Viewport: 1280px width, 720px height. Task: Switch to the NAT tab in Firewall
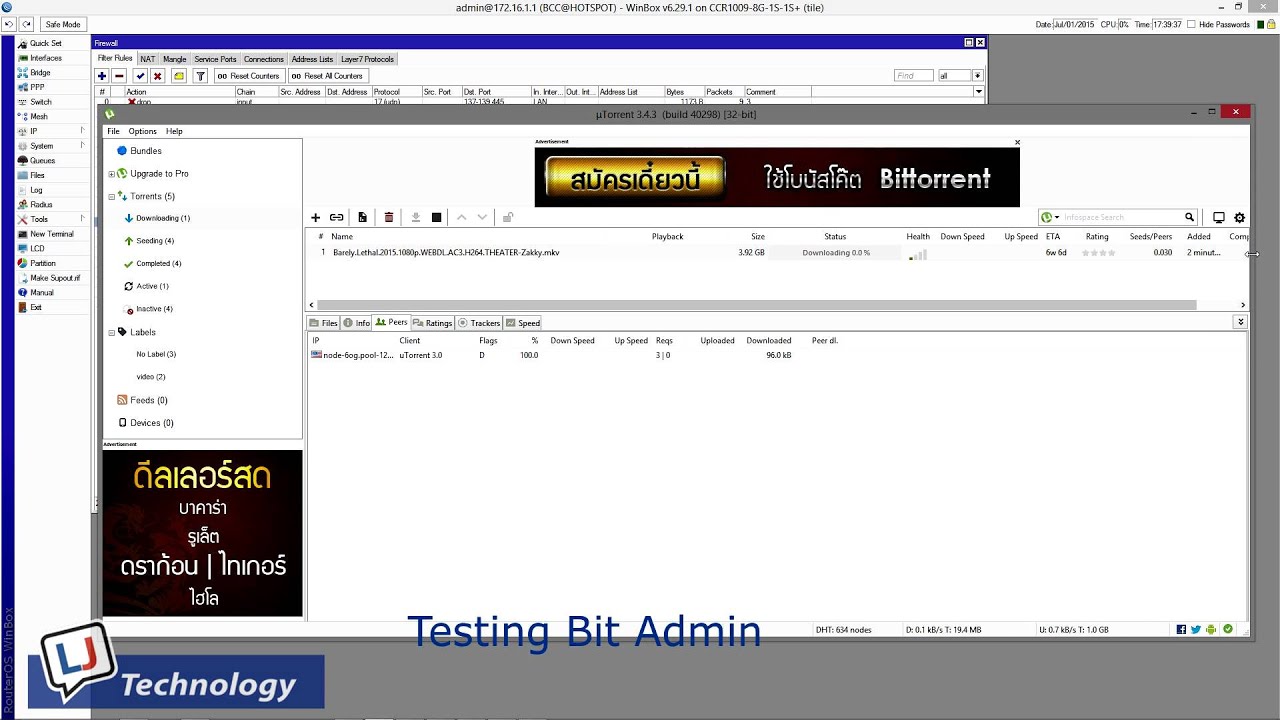pyautogui.click(x=147, y=59)
